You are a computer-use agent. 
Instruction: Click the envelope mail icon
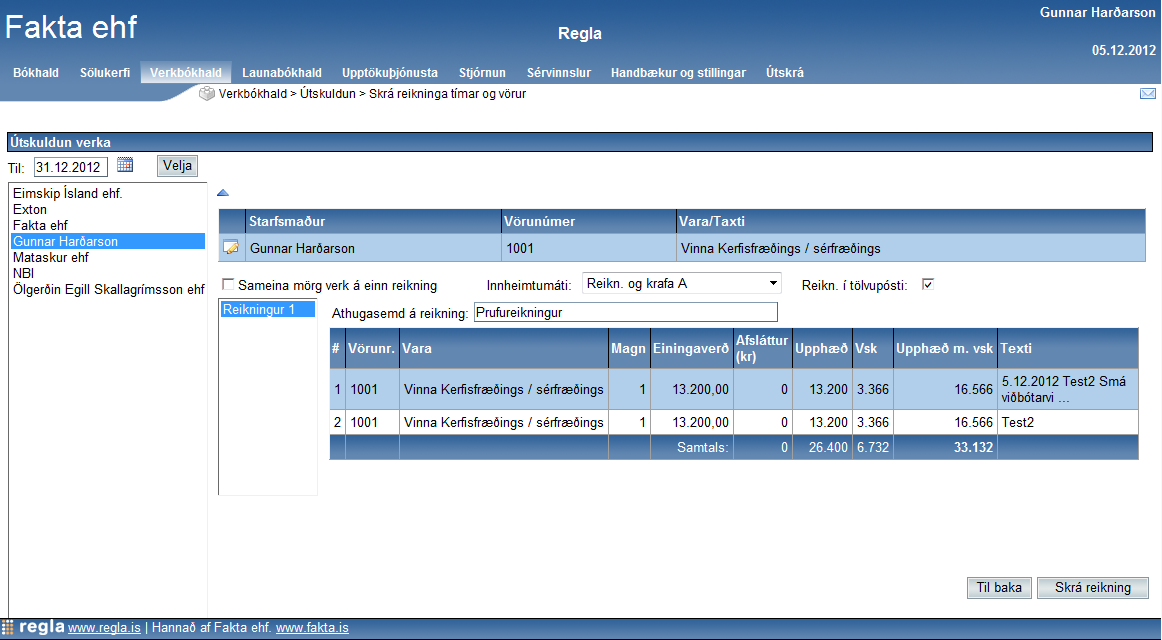pos(1147,94)
